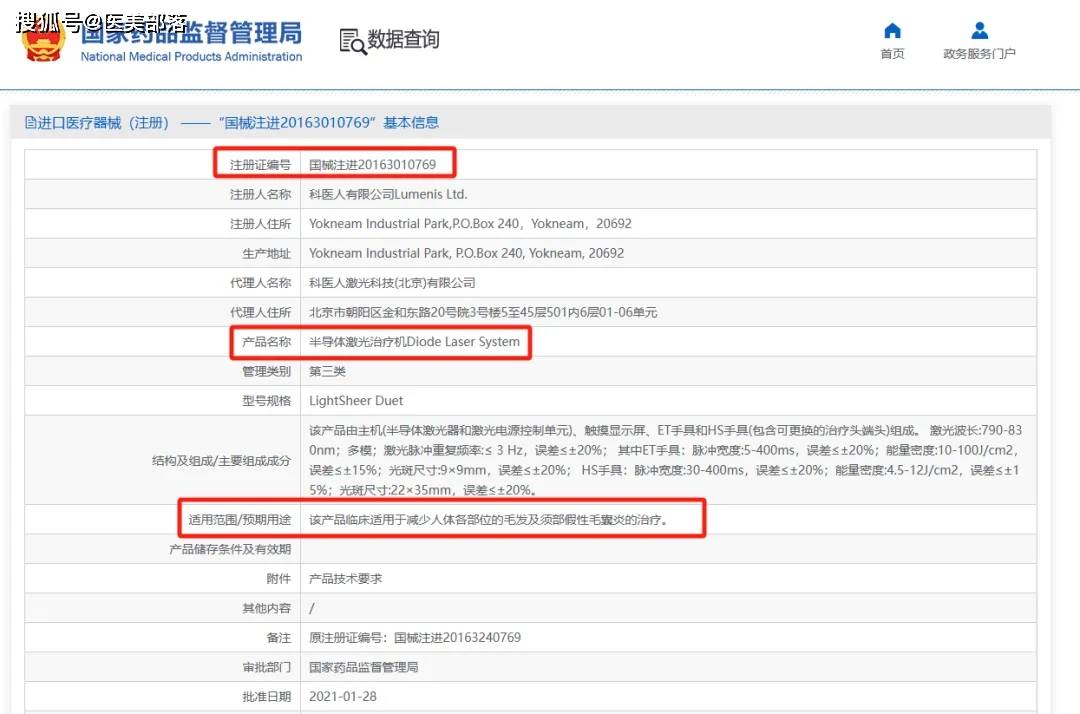1080x714 pixels.
Task: Click the 代理人住所 label
Action: pos(260,313)
